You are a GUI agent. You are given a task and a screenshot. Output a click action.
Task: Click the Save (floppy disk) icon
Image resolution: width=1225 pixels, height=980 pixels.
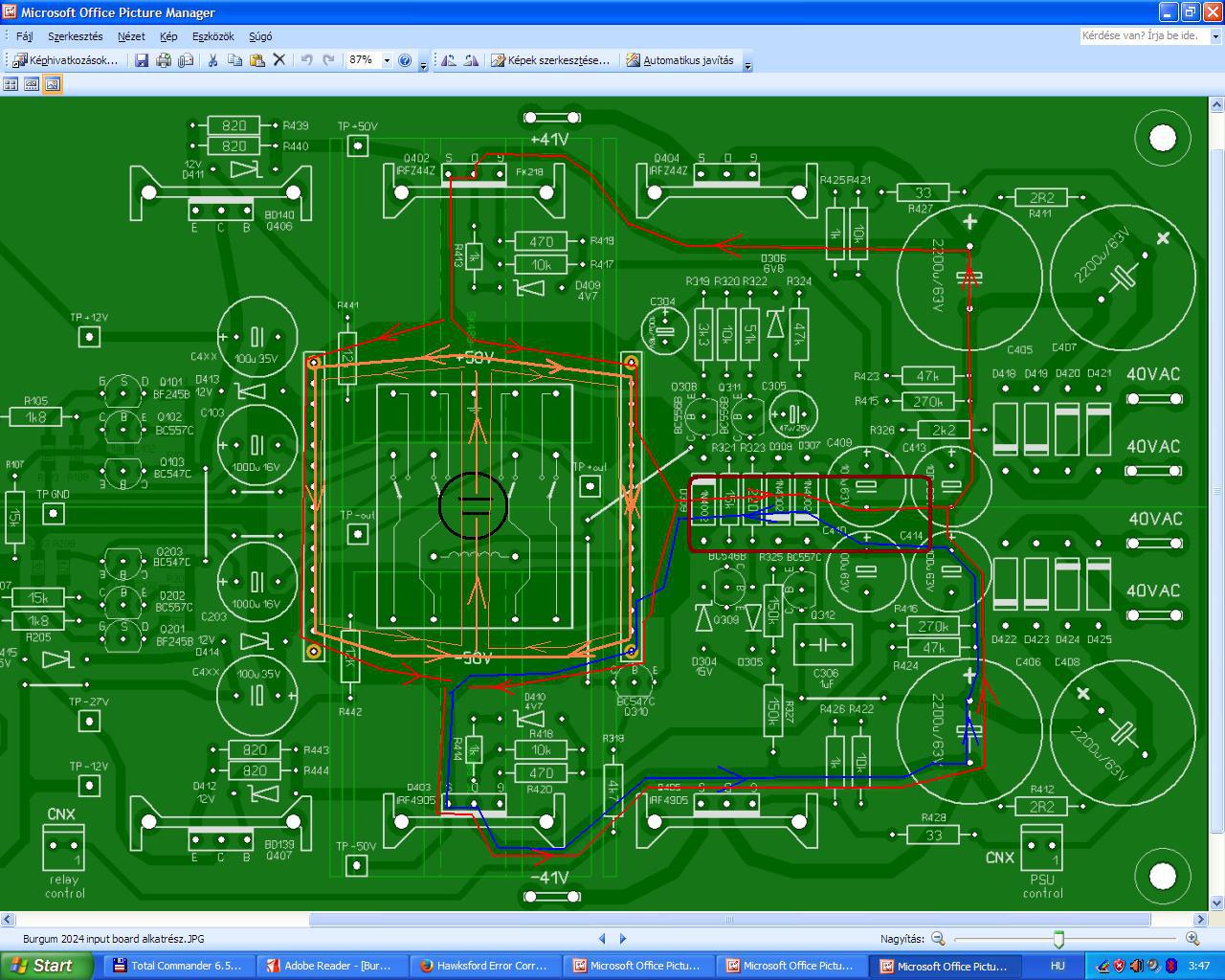[142, 60]
